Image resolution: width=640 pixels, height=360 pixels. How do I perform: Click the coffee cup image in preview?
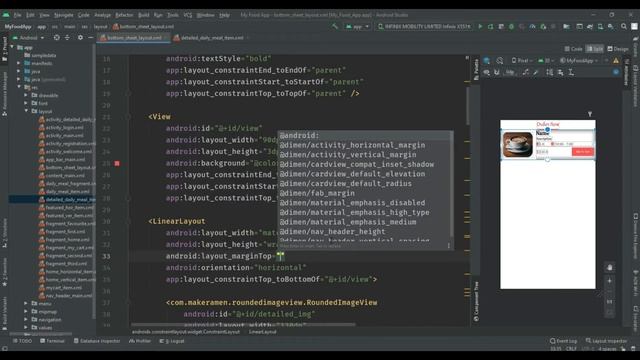(517, 144)
